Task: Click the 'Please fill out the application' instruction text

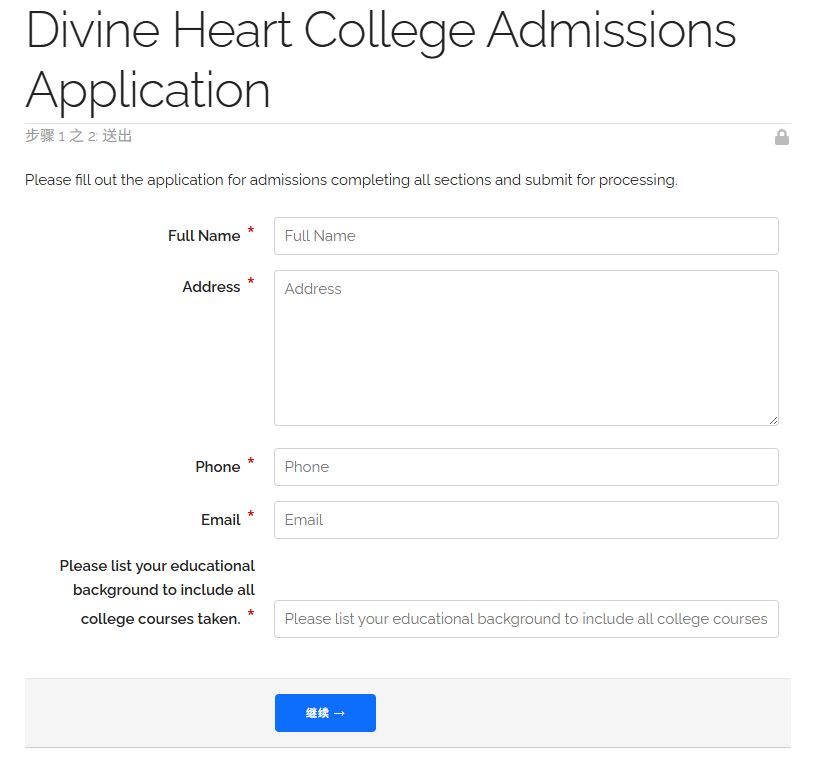Action: pyautogui.click(x=349, y=180)
